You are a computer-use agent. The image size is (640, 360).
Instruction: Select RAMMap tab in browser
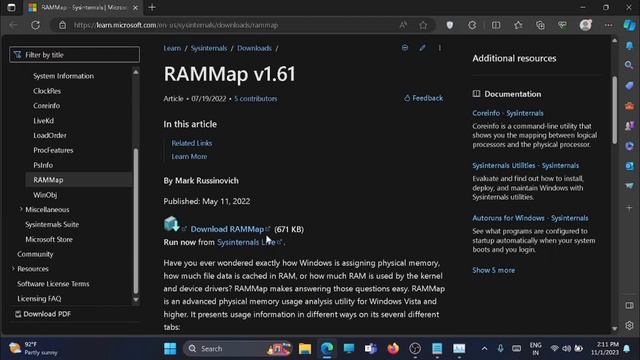pyautogui.click(x=84, y=7)
